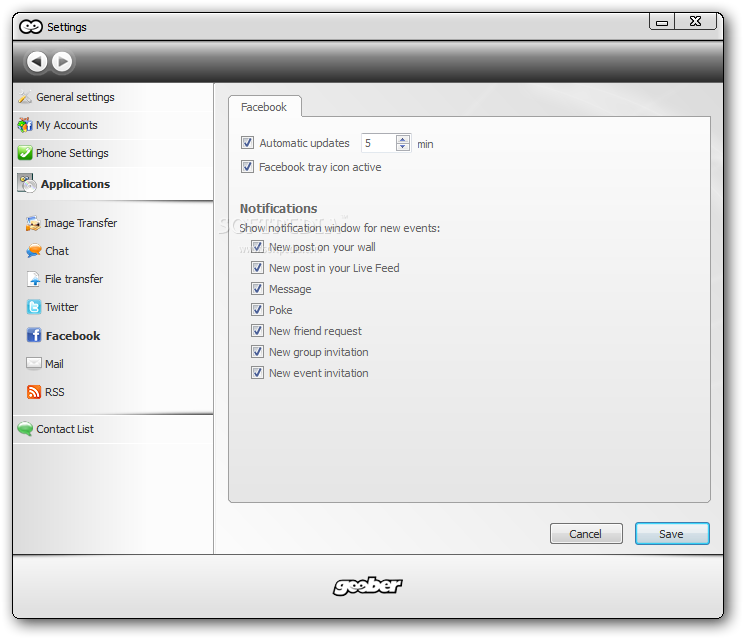
Task: Open Contact List settings
Action: pos(113,429)
